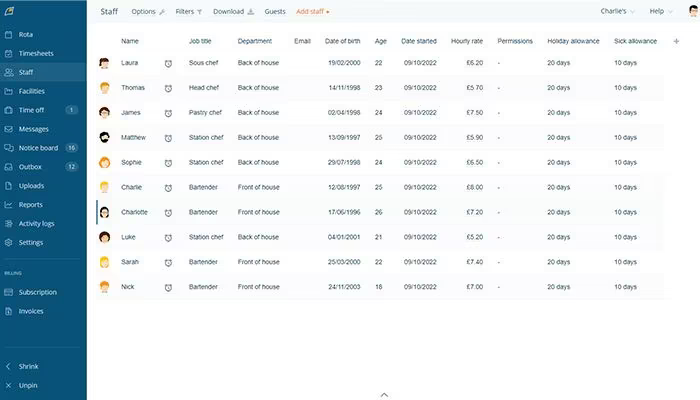This screenshot has width=700, height=400.
Task: Open the Help dropdown
Action: click(x=660, y=11)
